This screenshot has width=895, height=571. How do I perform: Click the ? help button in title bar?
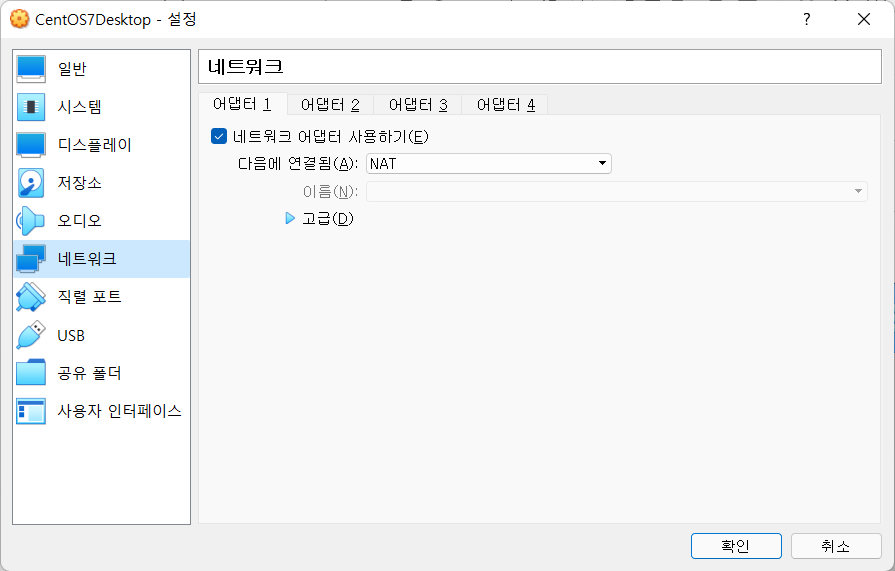[807, 19]
